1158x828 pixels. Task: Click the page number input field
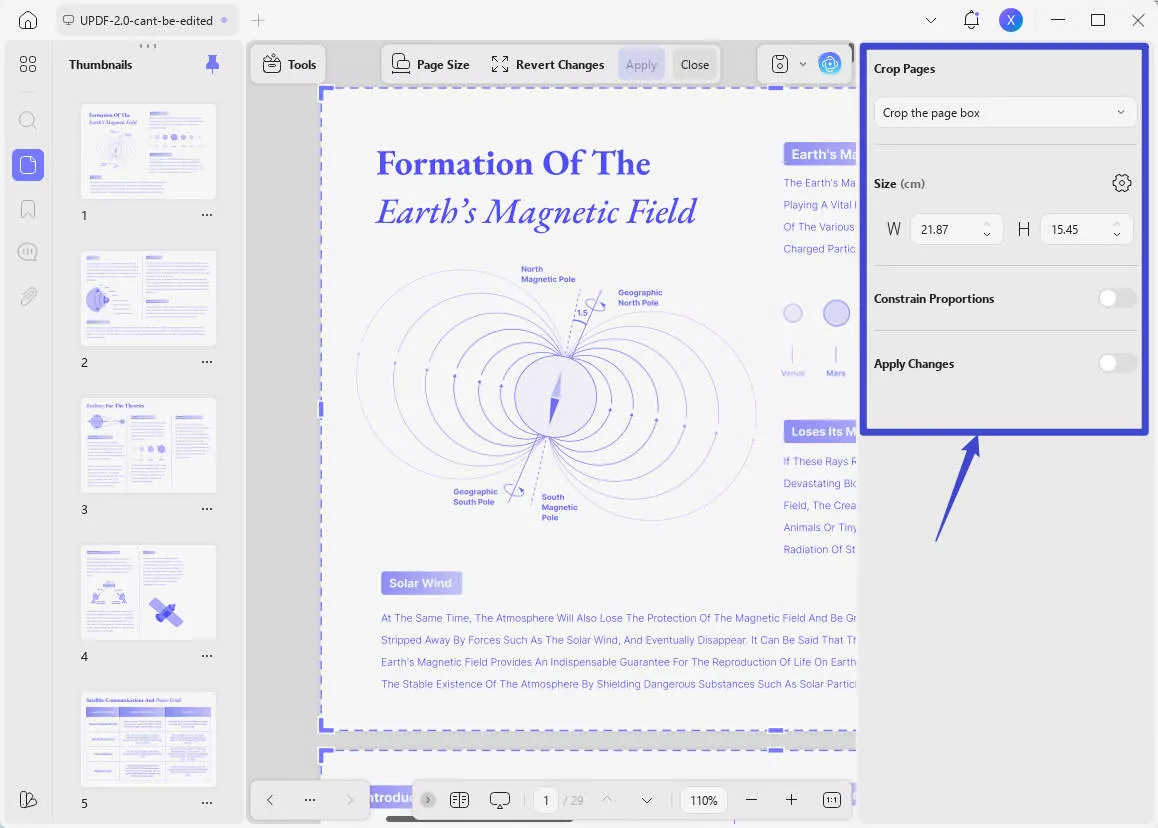545,800
